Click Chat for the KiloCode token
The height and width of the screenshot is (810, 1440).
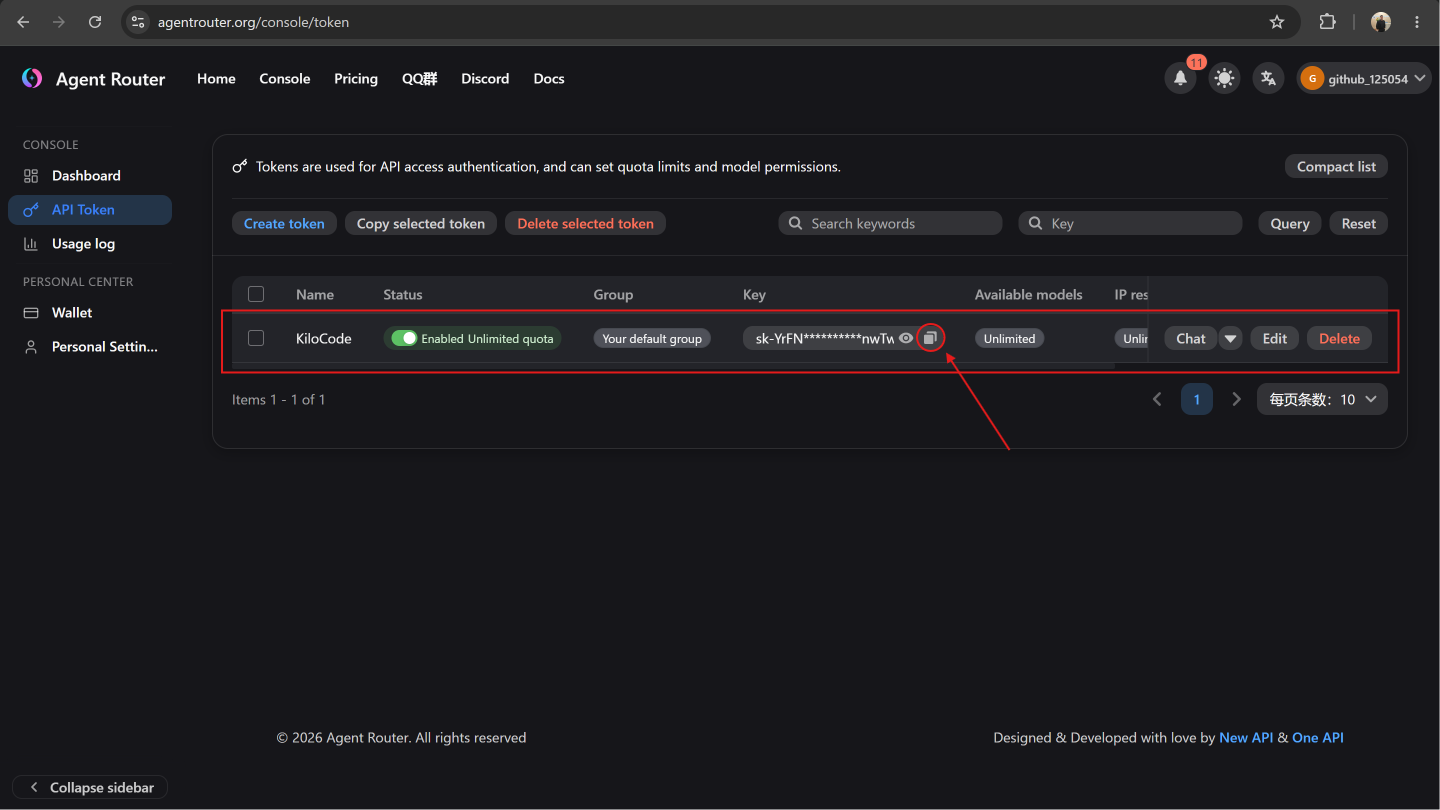[1191, 339]
